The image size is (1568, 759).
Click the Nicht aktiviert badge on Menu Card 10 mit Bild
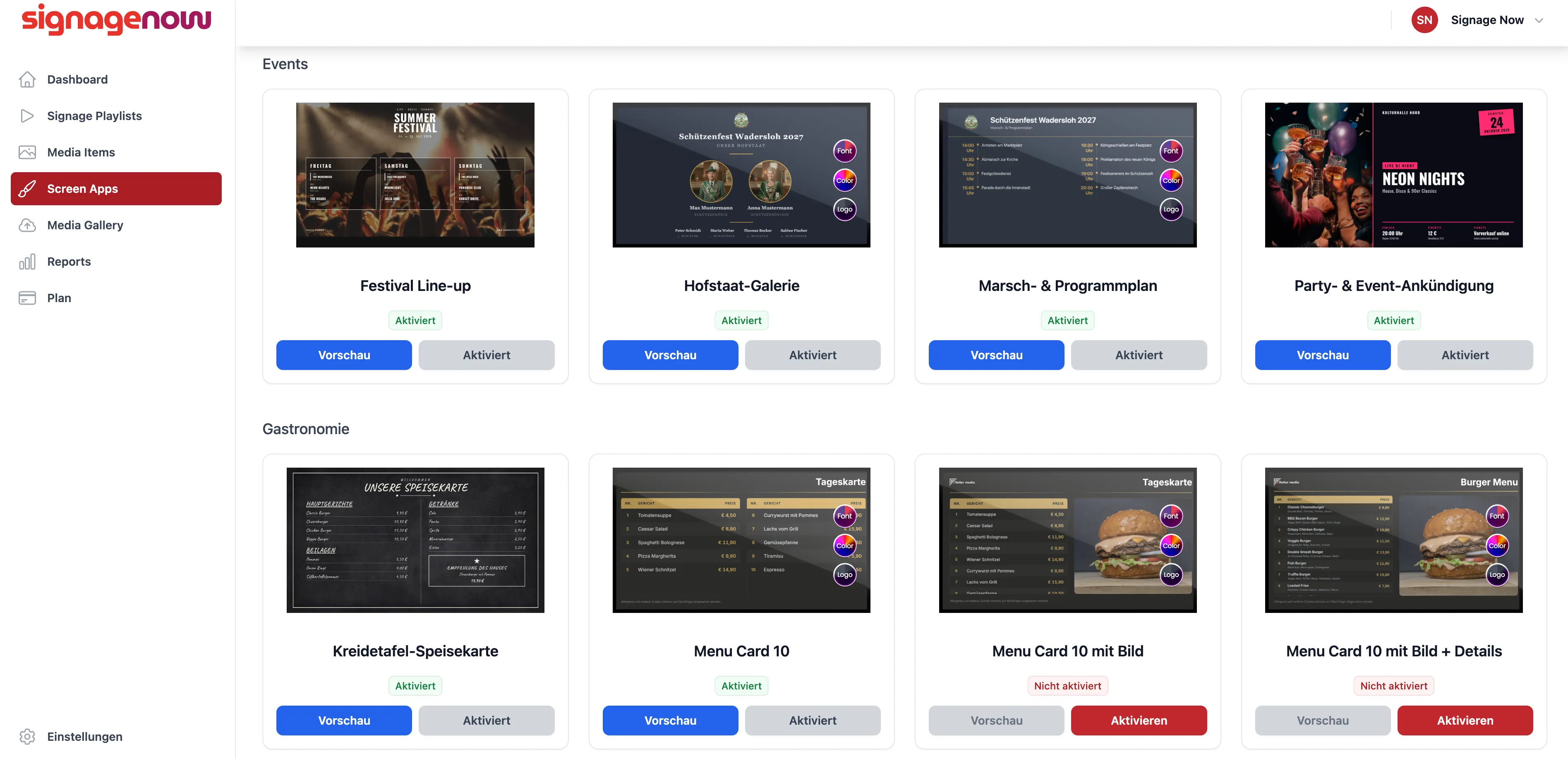[x=1067, y=686]
